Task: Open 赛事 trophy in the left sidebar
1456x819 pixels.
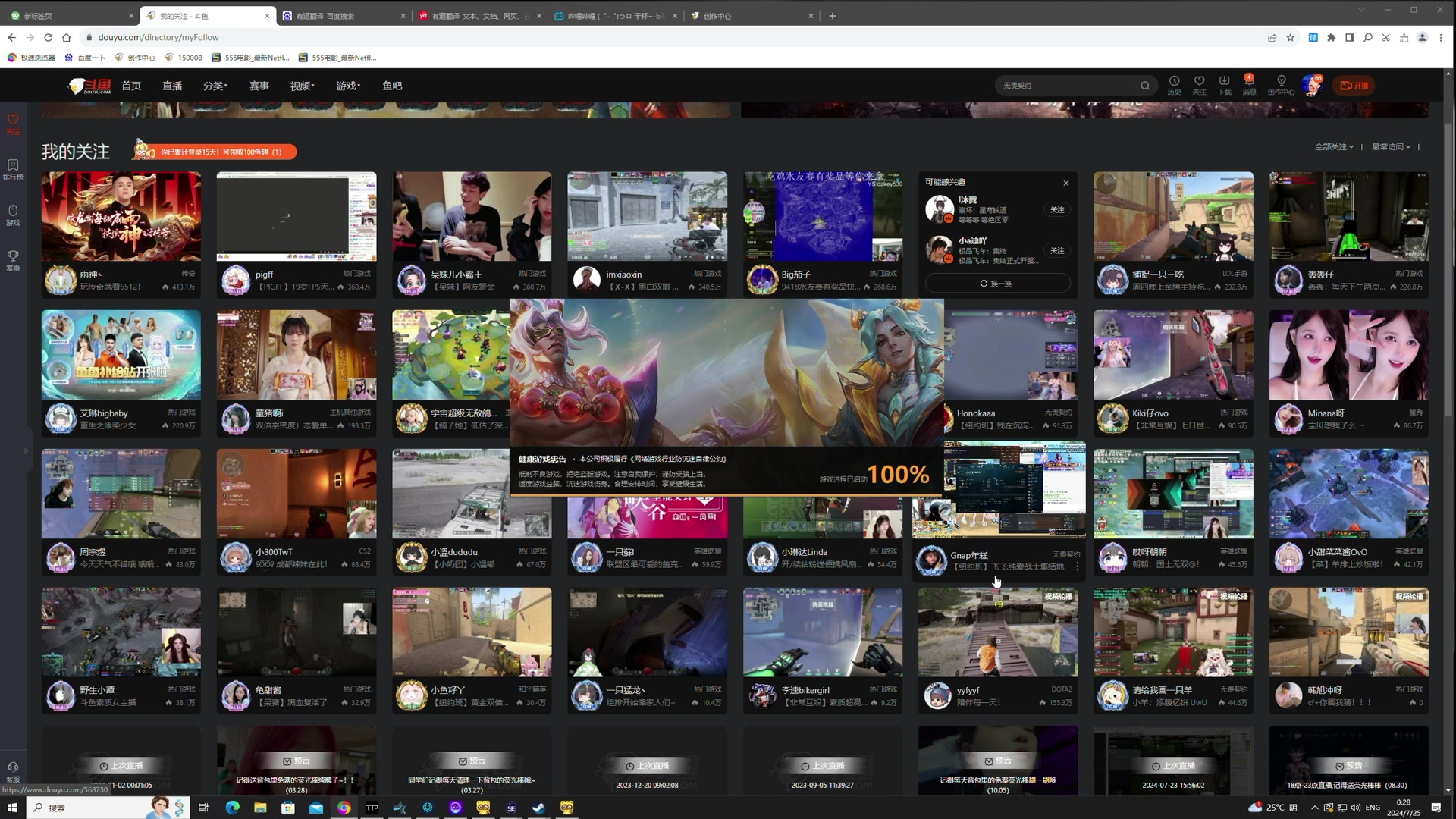Action: pyautogui.click(x=13, y=260)
